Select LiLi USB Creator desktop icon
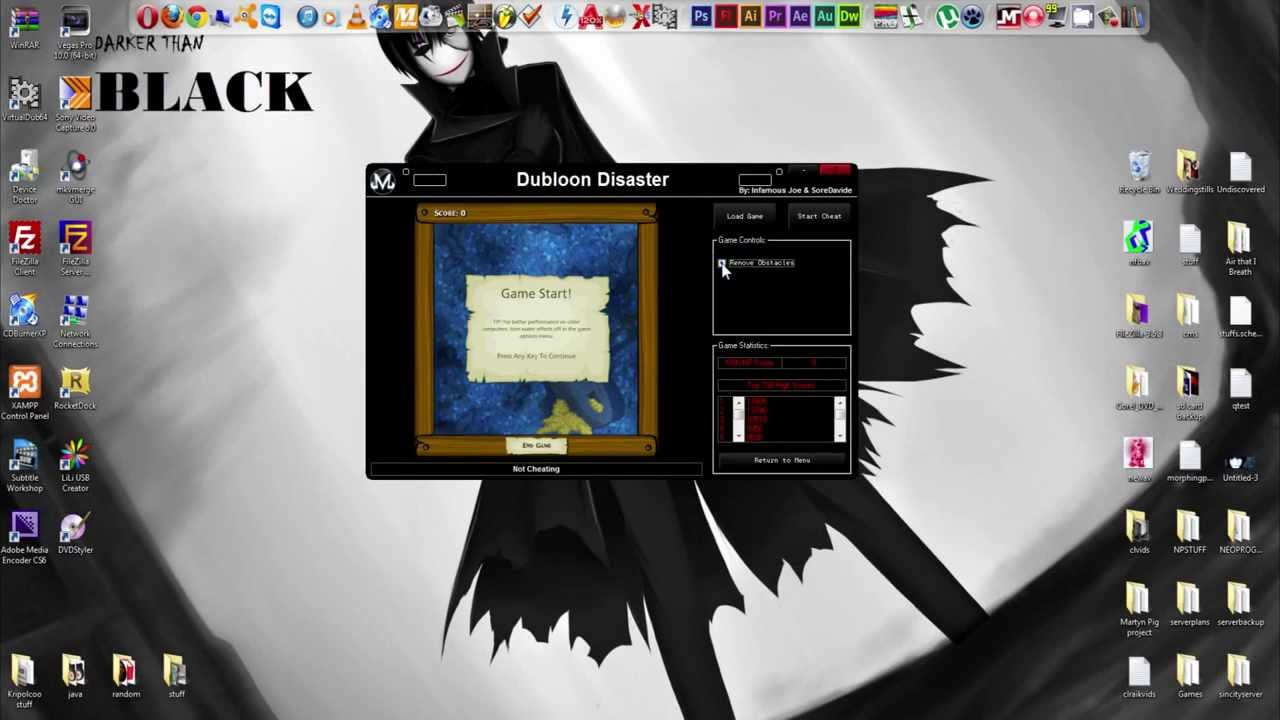 click(x=75, y=464)
